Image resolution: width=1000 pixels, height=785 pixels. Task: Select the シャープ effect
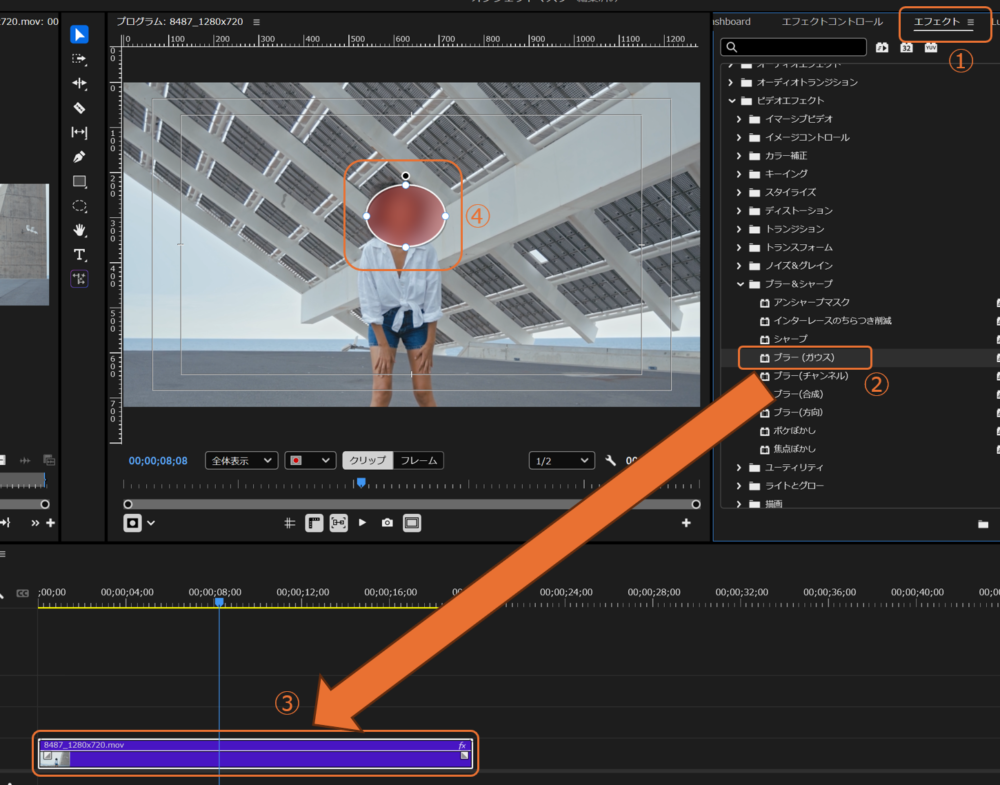coord(790,339)
